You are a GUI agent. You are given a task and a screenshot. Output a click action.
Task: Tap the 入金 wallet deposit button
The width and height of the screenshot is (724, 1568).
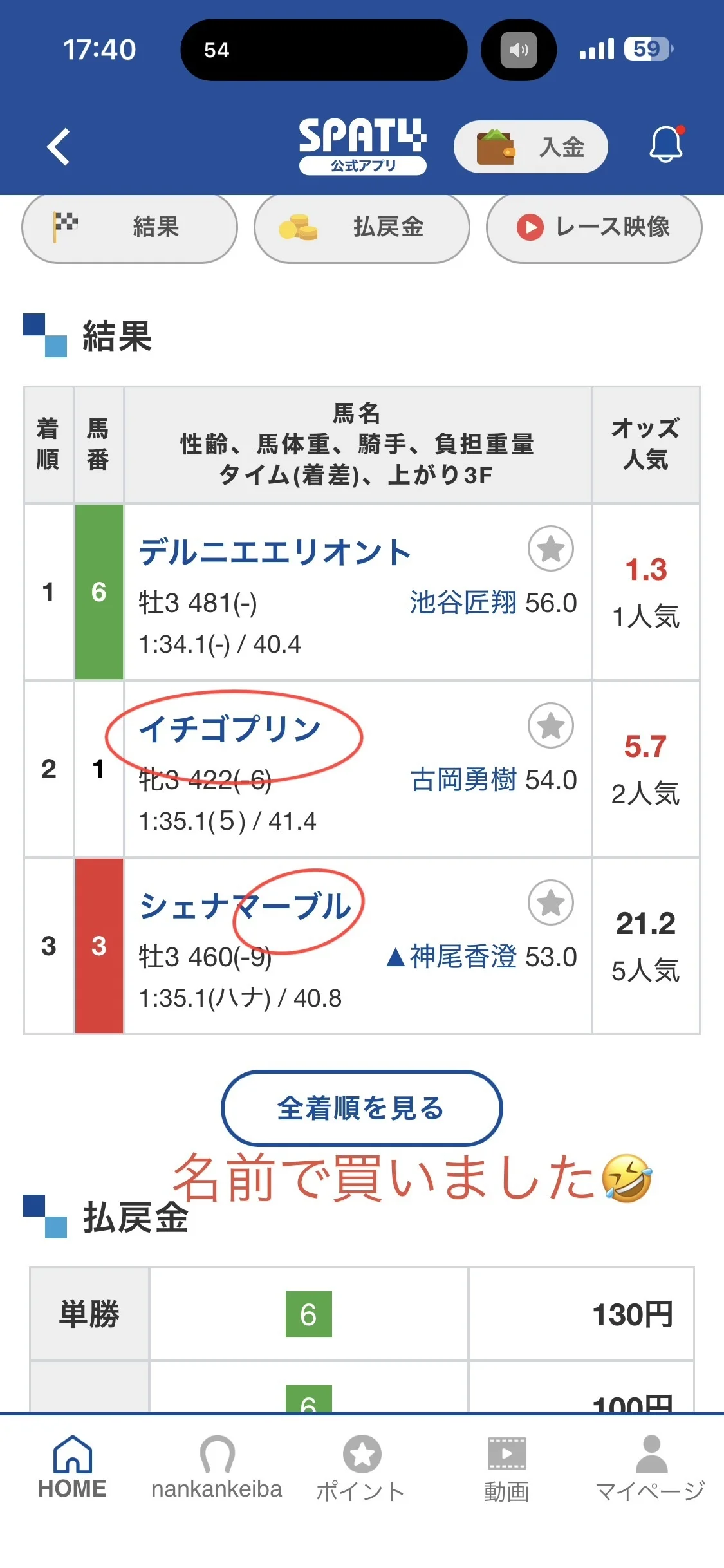(531, 147)
